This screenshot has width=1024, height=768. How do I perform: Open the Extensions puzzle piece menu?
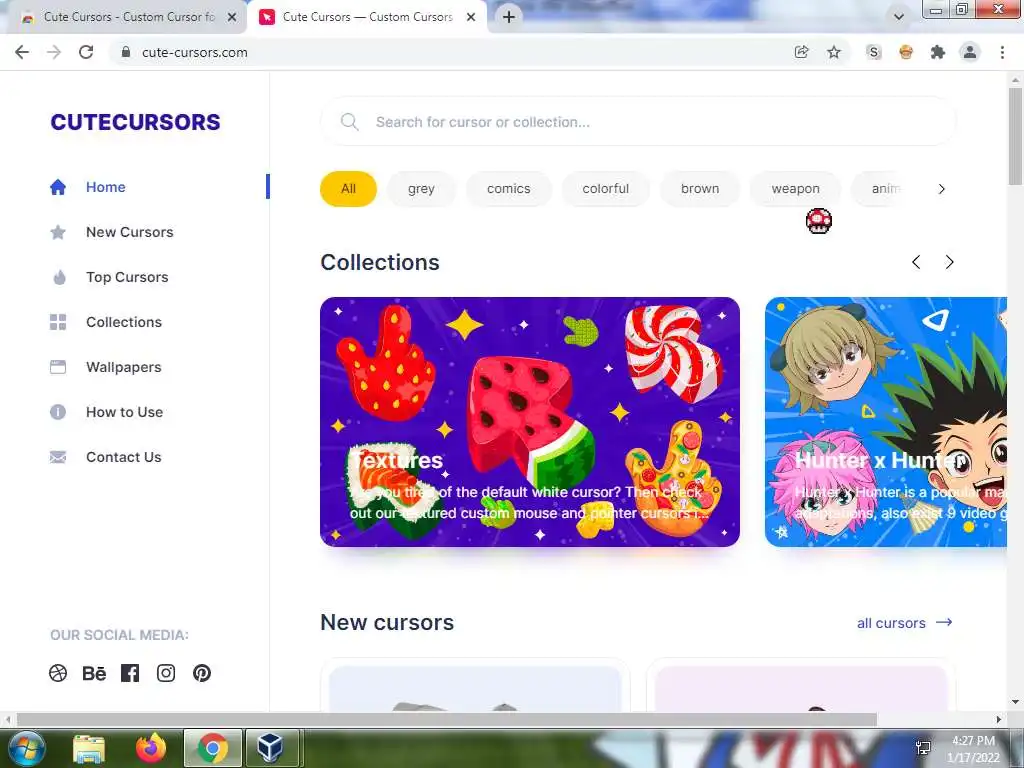point(938,52)
